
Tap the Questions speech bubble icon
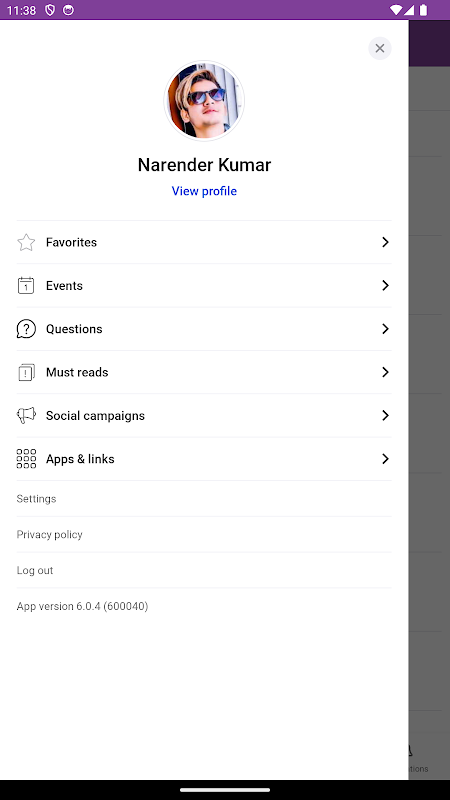coord(26,329)
